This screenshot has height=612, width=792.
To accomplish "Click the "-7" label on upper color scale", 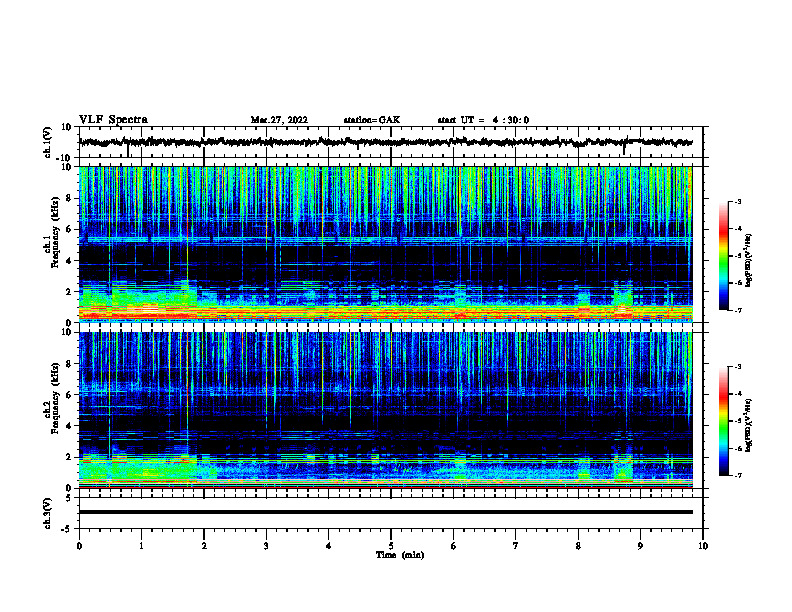I will [x=737, y=310].
